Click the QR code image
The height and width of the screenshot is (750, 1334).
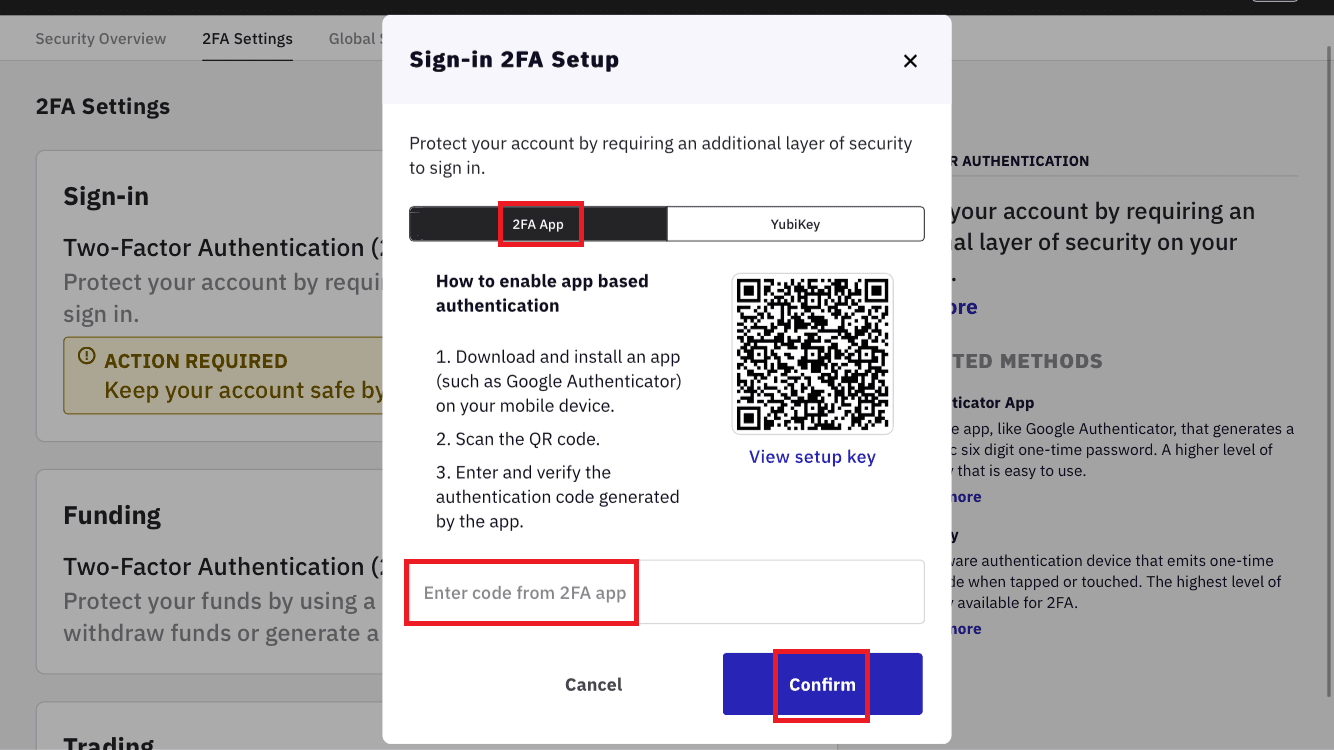pos(812,354)
